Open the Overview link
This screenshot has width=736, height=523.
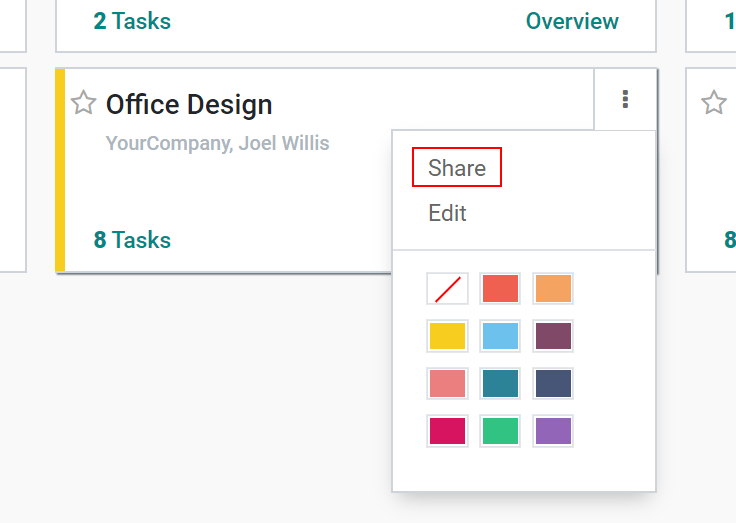572,21
